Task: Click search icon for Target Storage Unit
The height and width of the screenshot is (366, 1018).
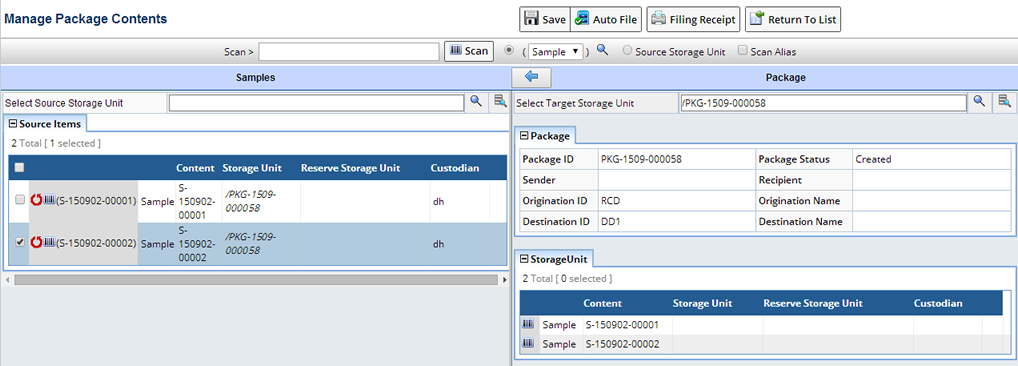Action: [x=979, y=101]
